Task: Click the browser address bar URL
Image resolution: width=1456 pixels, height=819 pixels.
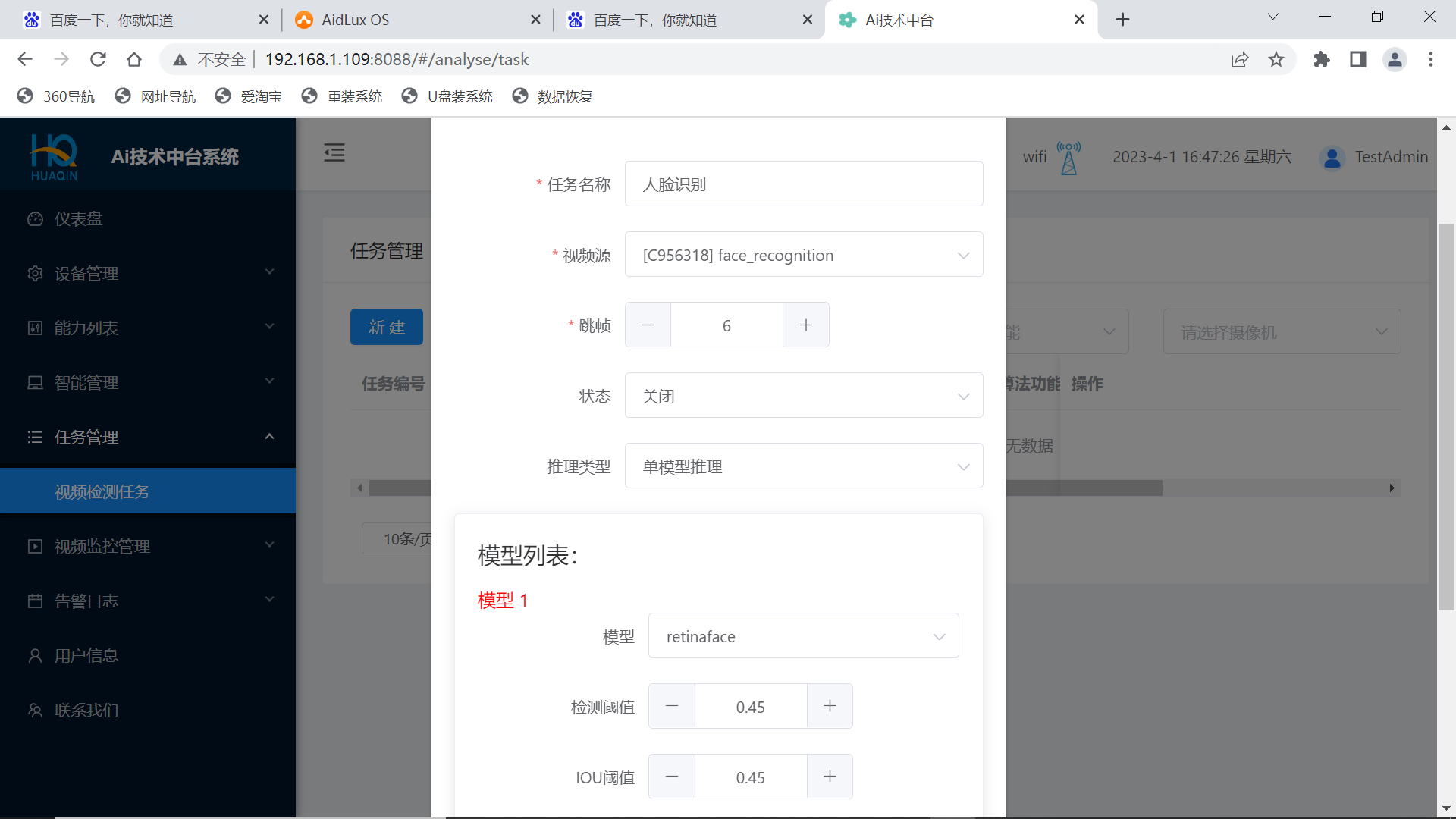Action: (x=397, y=59)
